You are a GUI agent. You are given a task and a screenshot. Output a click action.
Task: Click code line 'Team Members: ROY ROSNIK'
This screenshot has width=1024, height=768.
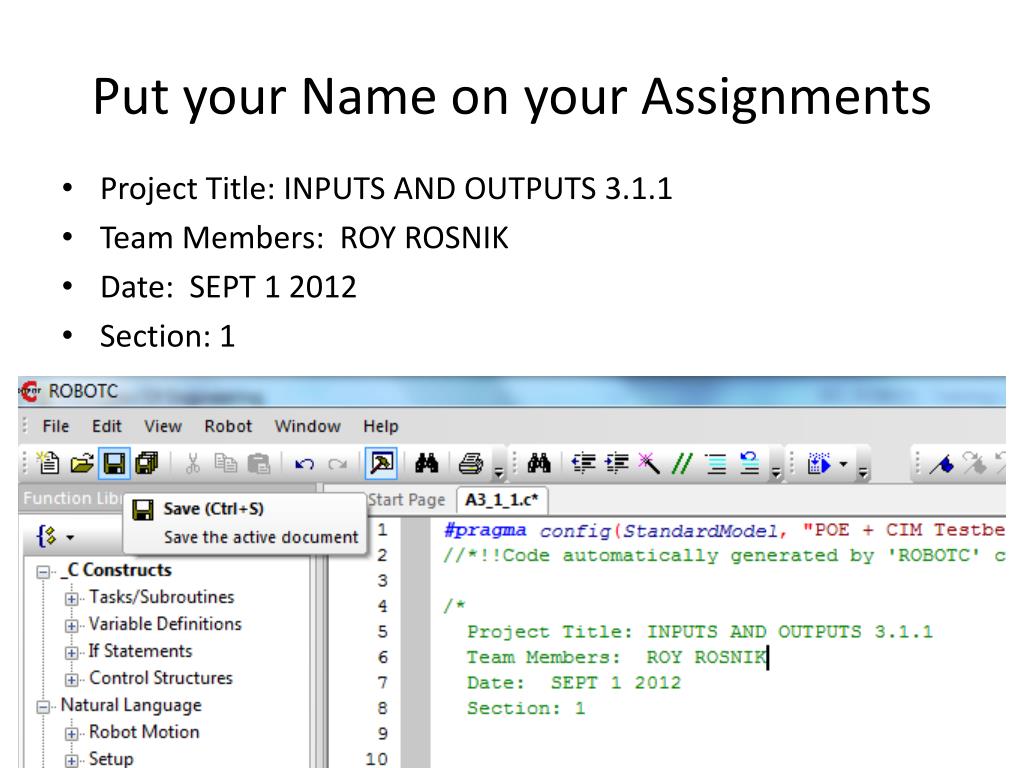(x=616, y=657)
